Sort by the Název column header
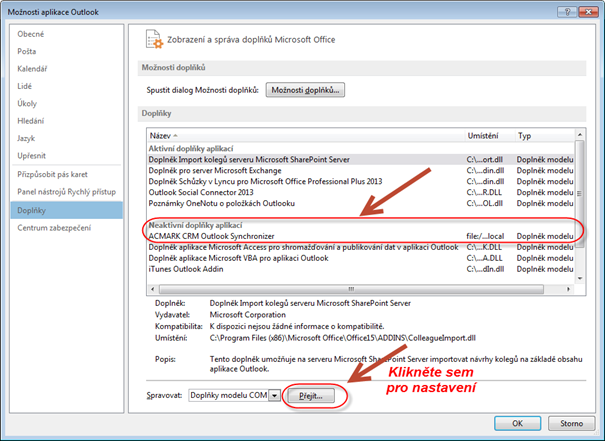This screenshot has width=605, height=441. coord(306,136)
